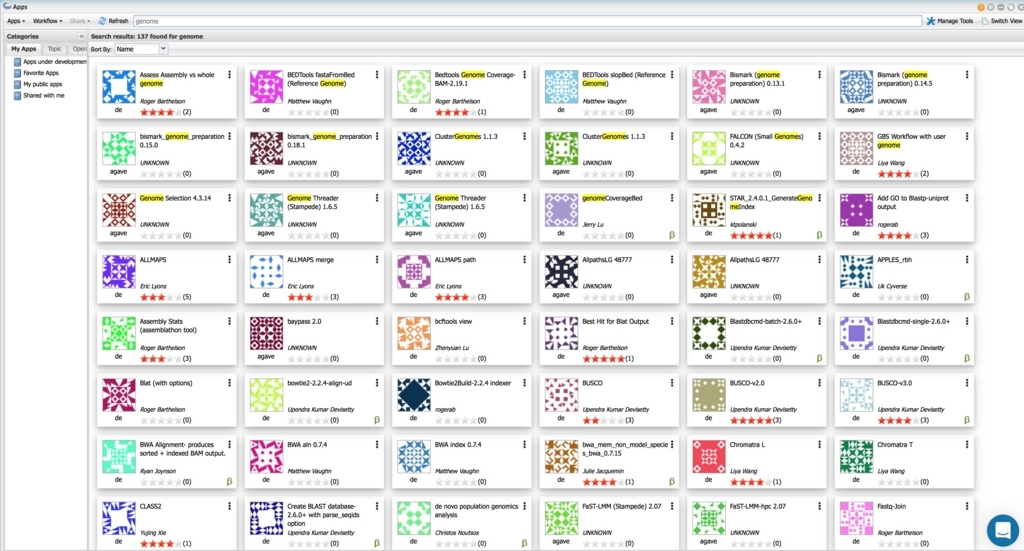Click the Chromatra L app icon
1024x551 pixels.
(709, 456)
